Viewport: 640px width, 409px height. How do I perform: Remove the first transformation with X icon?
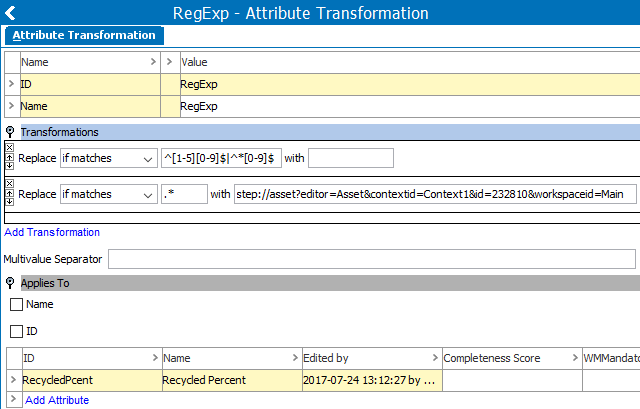point(10,147)
